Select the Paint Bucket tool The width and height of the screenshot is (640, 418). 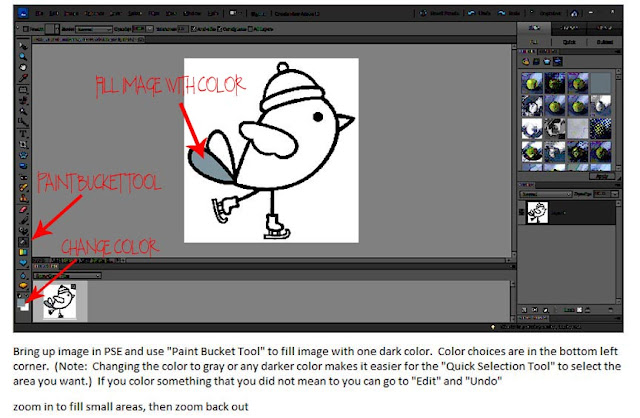[23, 242]
